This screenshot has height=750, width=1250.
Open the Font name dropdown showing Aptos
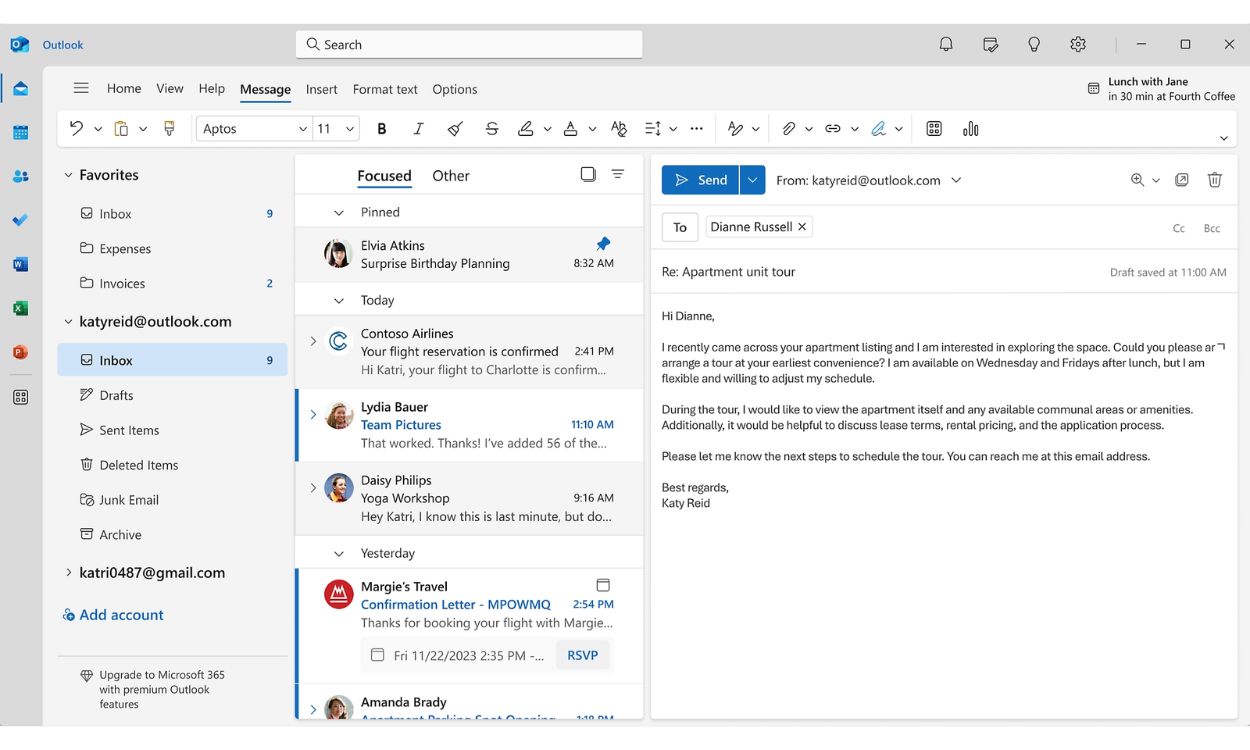click(254, 129)
